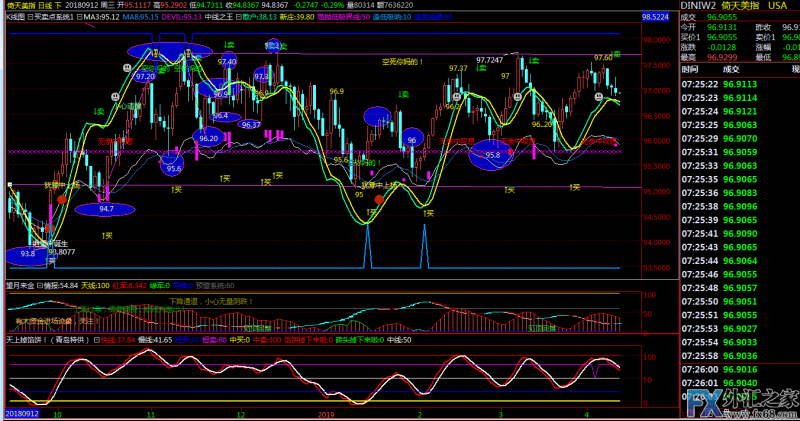
Task: Click the K线图 label in main chart header
Action: point(15,17)
